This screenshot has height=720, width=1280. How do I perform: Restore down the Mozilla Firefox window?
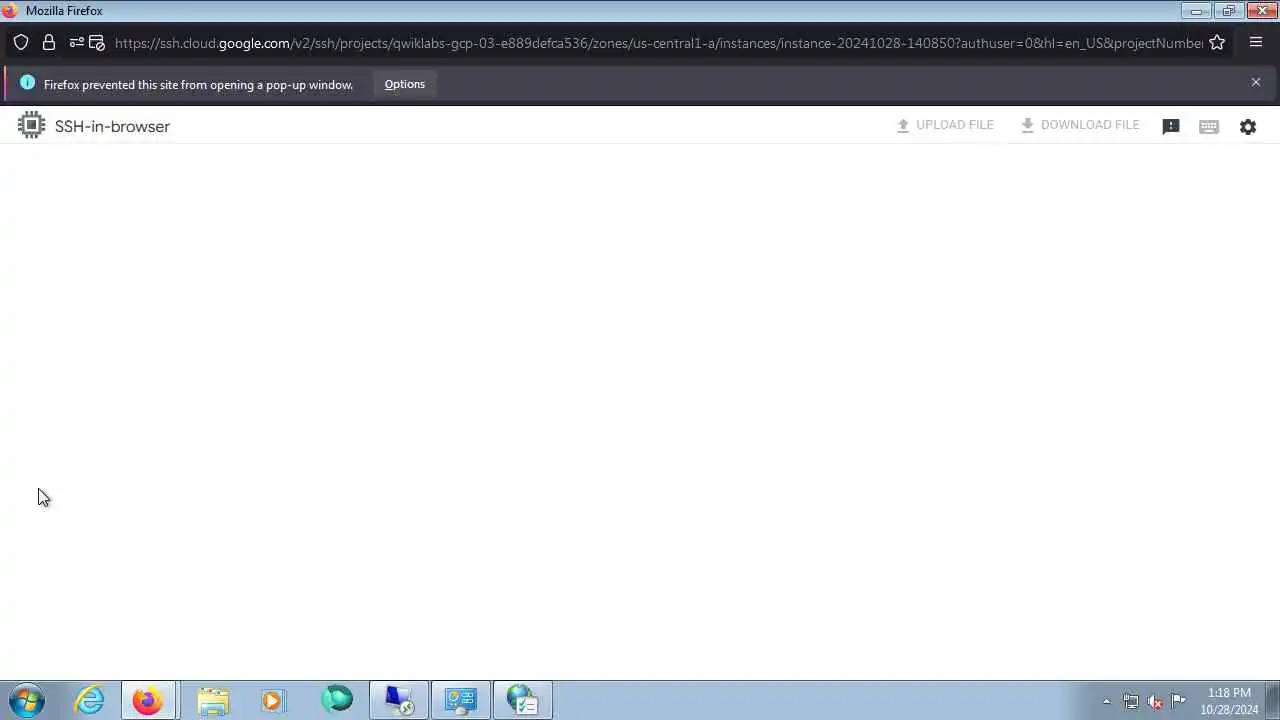1229,11
